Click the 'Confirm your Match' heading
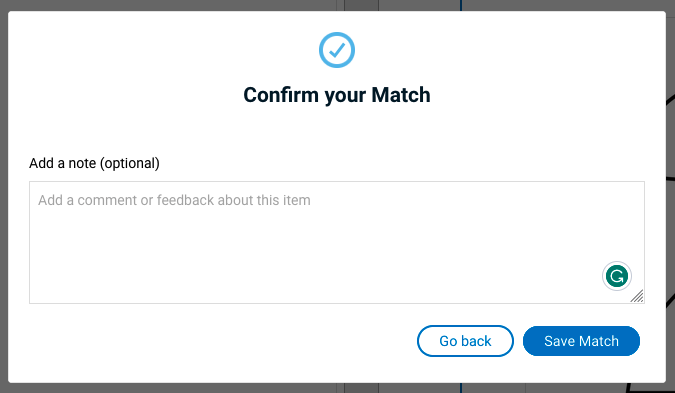Viewport: 675px width, 393px height. [337, 95]
